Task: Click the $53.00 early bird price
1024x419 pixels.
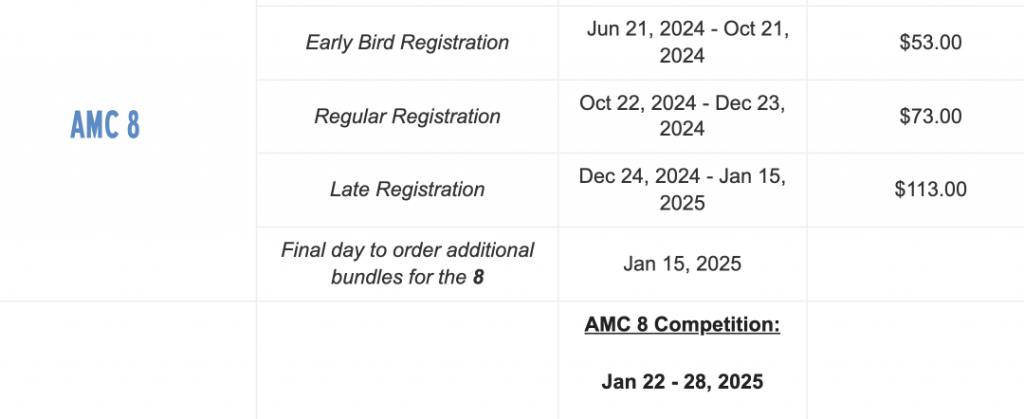Action: [930, 42]
